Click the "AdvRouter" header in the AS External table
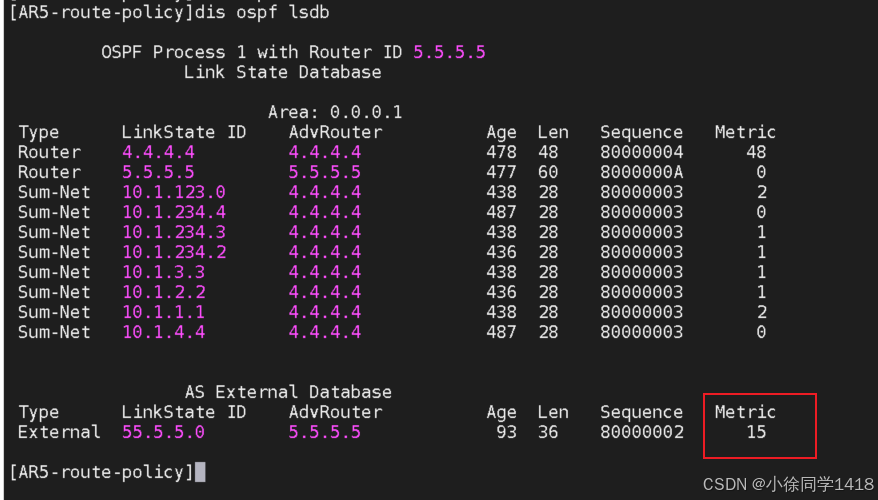The height and width of the screenshot is (500, 878). pyautogui.click(x=335, y=412)
